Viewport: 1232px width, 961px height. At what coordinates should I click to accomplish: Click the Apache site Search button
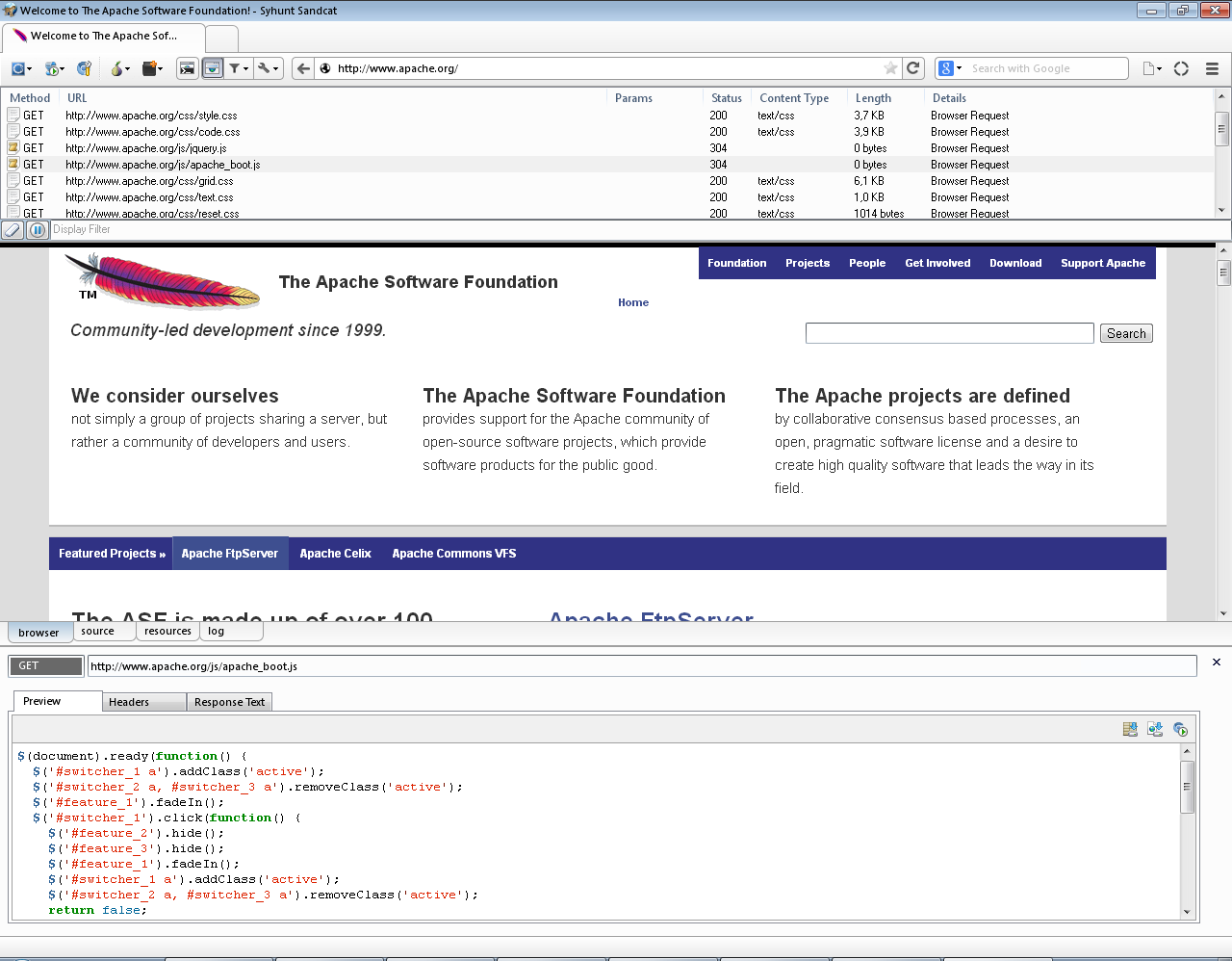coord(1126,333)
